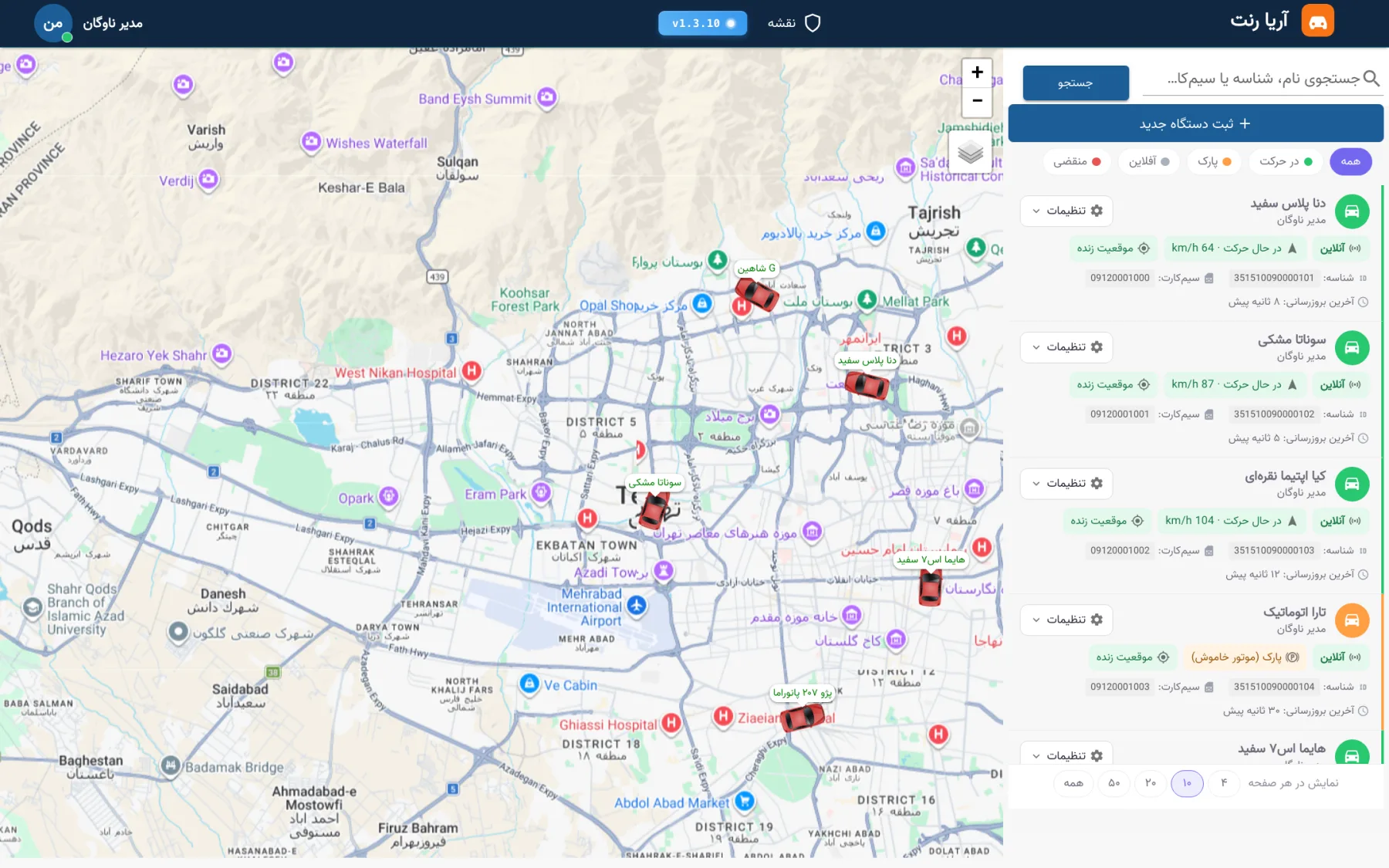Click the map zoom in plus button
The image size is (1389, 868).
tap(977, 73)
